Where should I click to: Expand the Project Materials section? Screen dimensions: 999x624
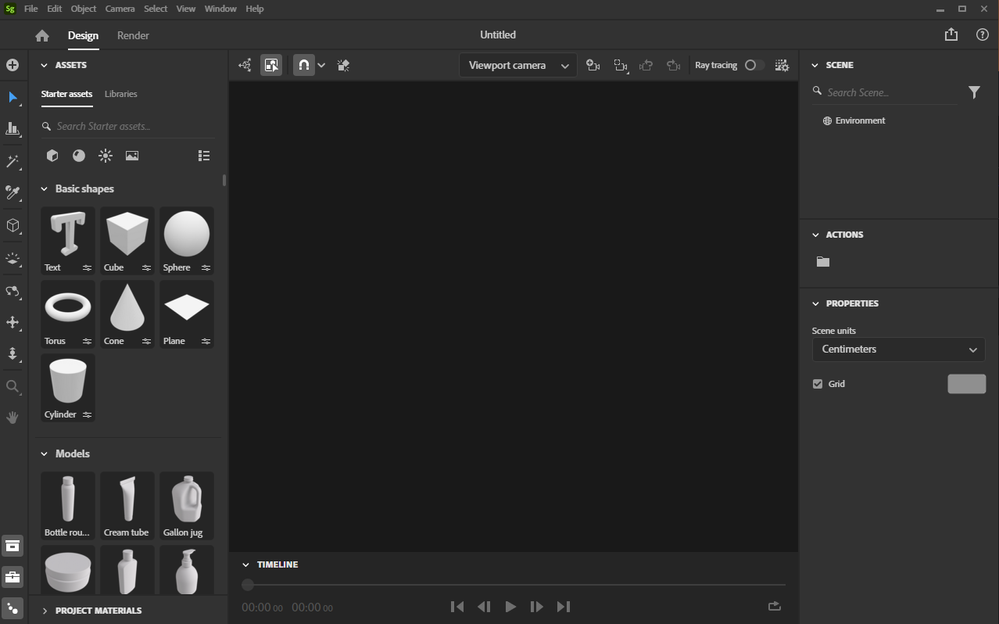(44, 610)
